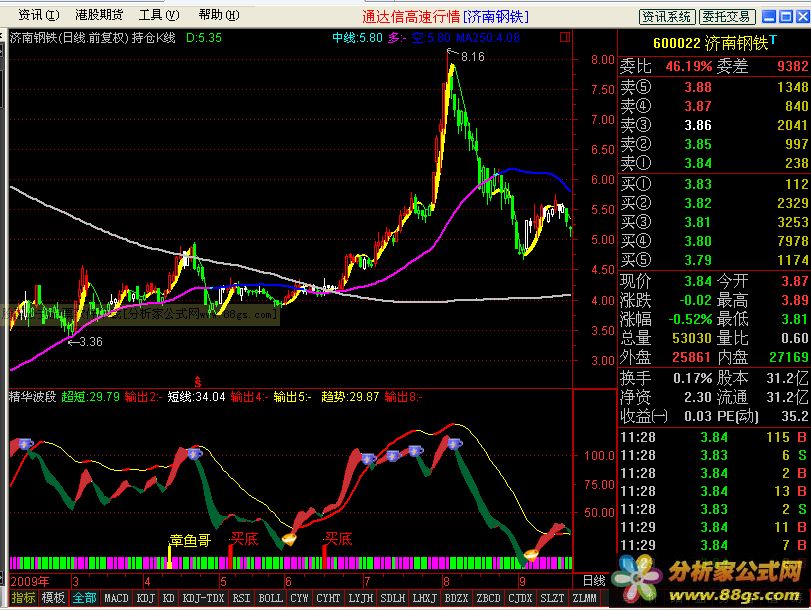Switch to KDJ indicator
The width and height of the screenshot is (811, 610).
pyautogui.click(x=146, y=598)
